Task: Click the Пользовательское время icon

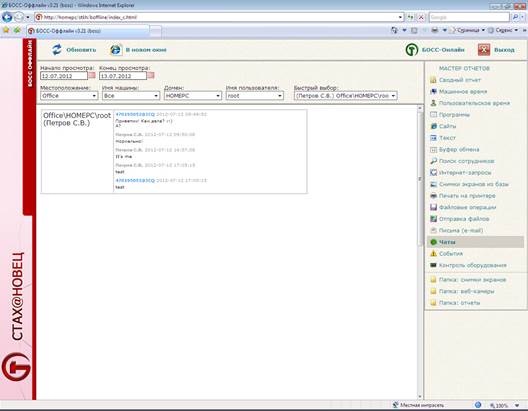Action: (x=433, y=103)
